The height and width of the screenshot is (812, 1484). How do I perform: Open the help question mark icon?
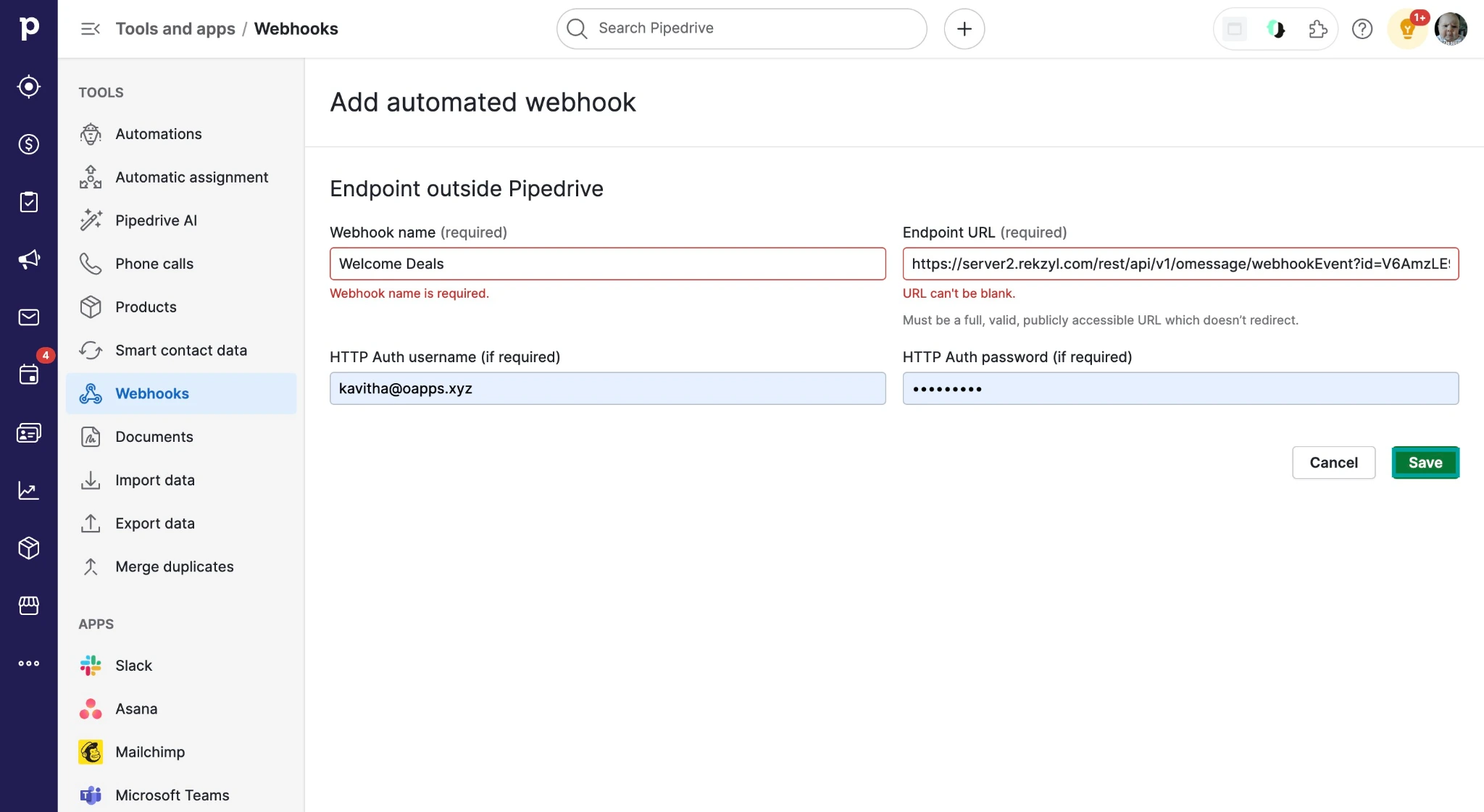coord(1362,29)
